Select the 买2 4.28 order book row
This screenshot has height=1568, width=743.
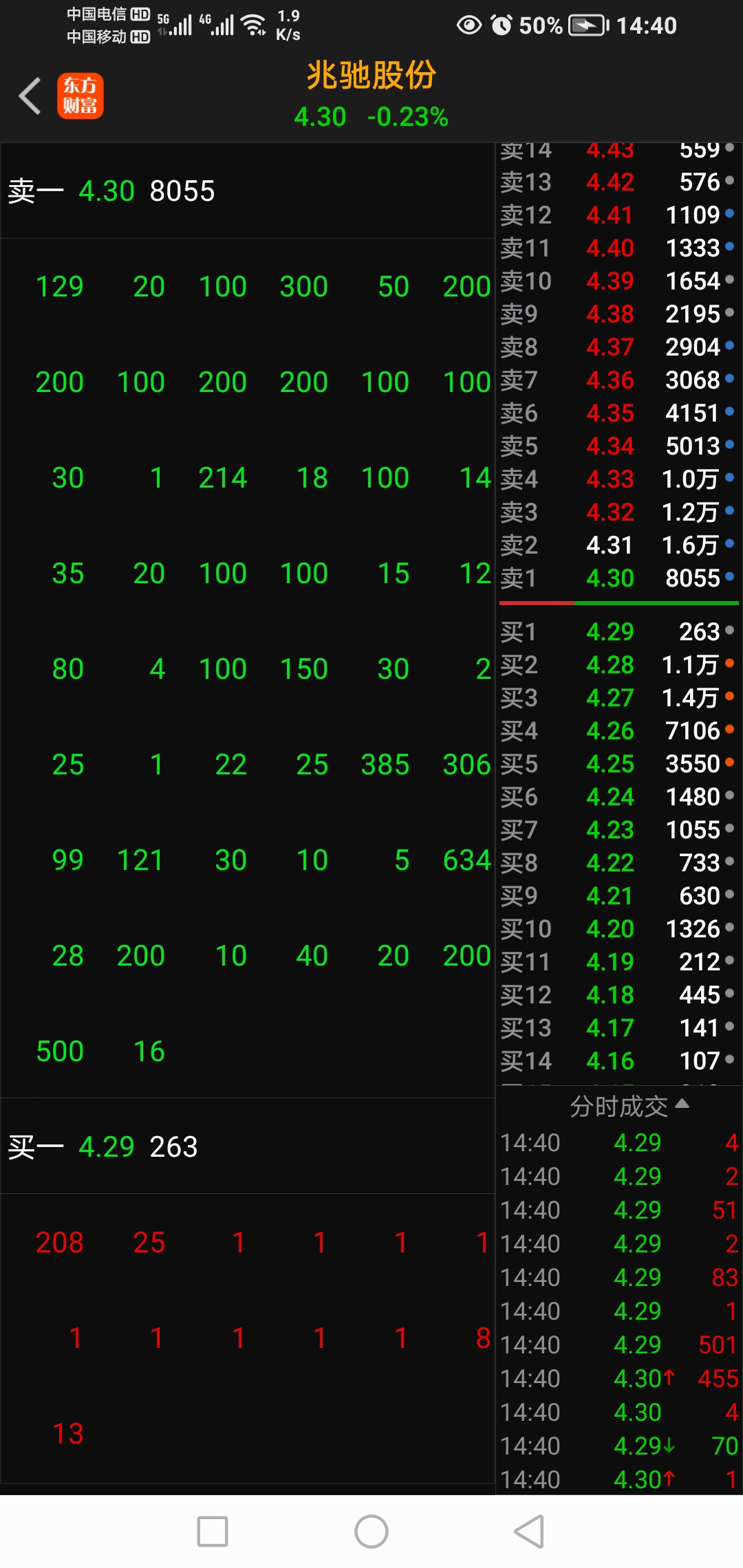[x=618, y=664]
